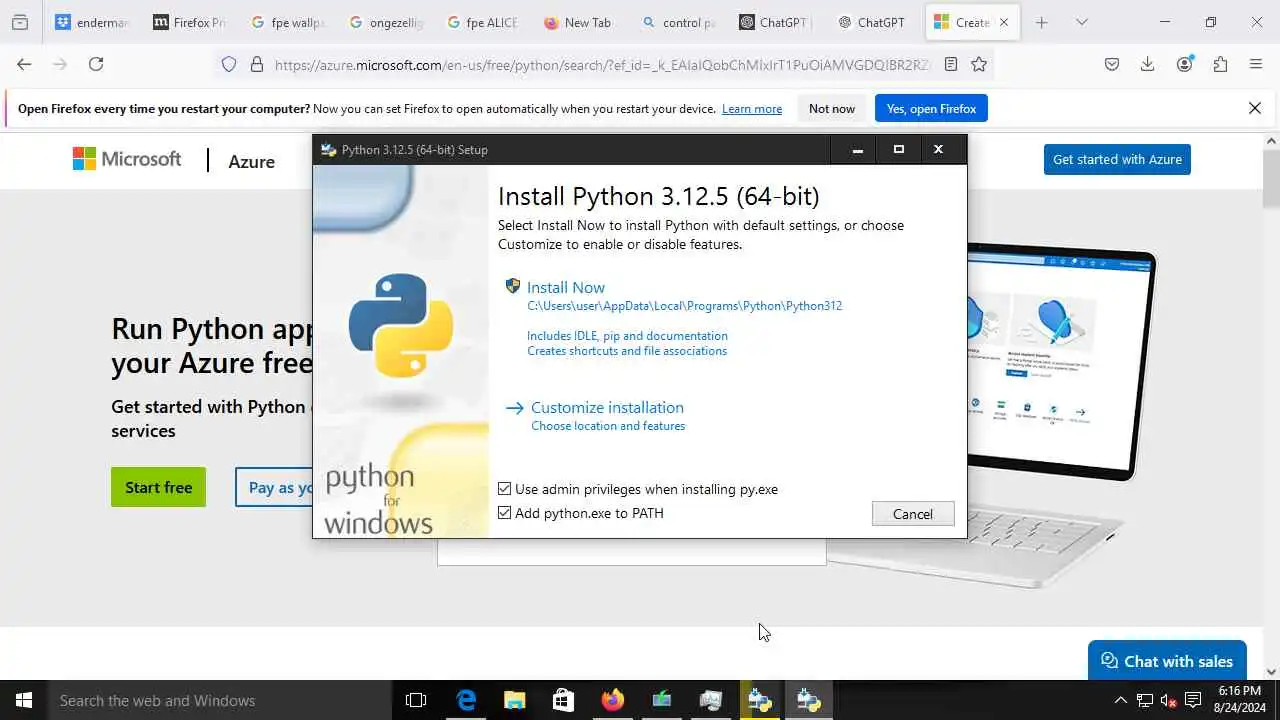Click the Azure link beside Microsoft logo

click(251, 161)
